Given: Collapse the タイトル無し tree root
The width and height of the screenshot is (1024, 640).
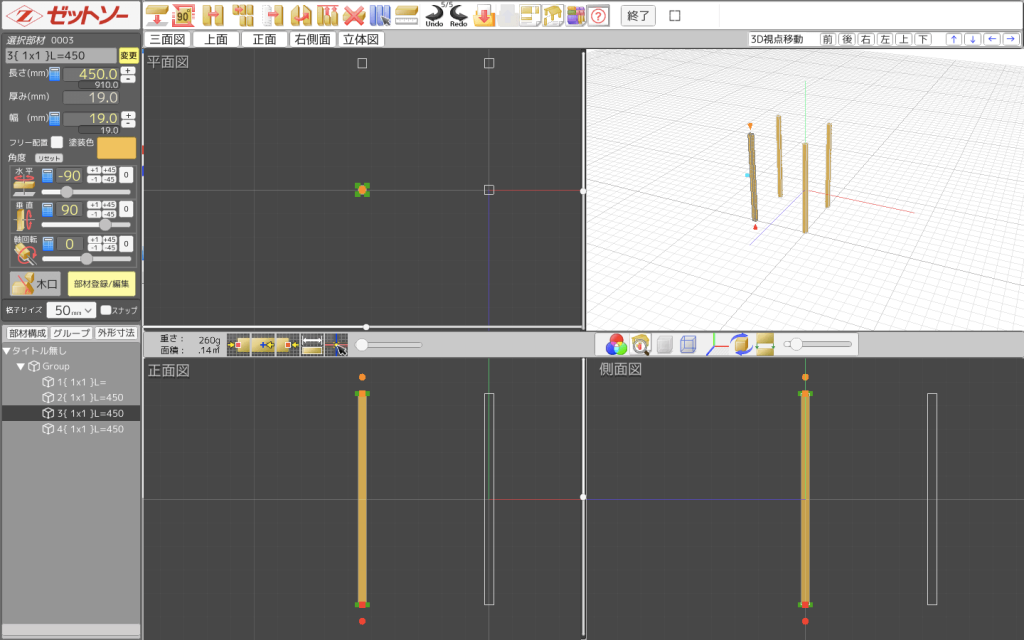Looking at the screenshot, I should point(7,351).
